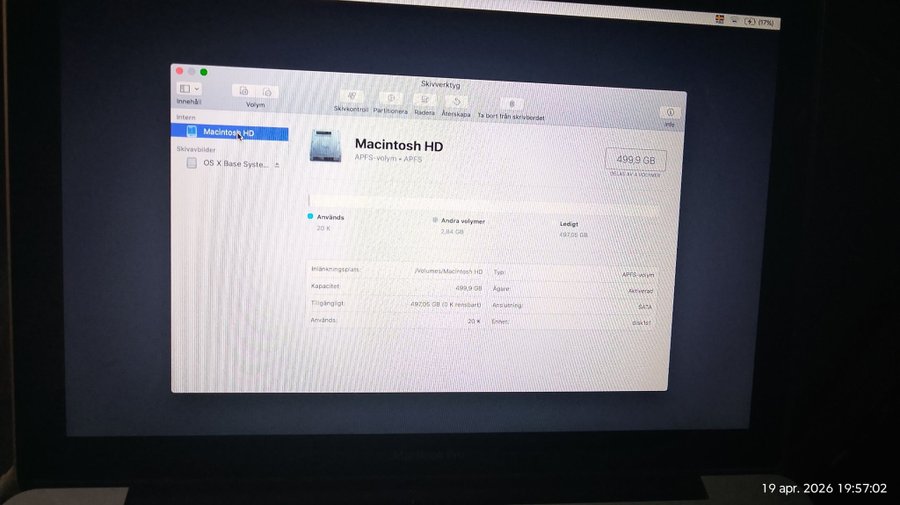
Task: Click the blue Används legend dot
Action: (311, 216)
